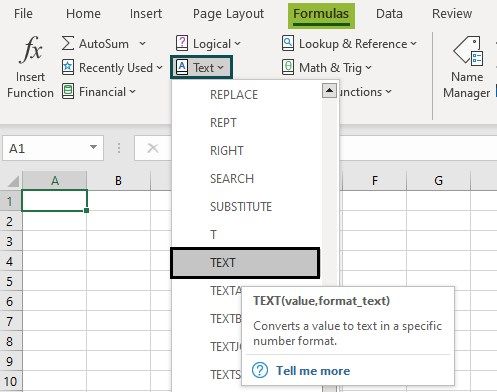
Task: Open the Name Manager tag icon
Action: point(468,51)
